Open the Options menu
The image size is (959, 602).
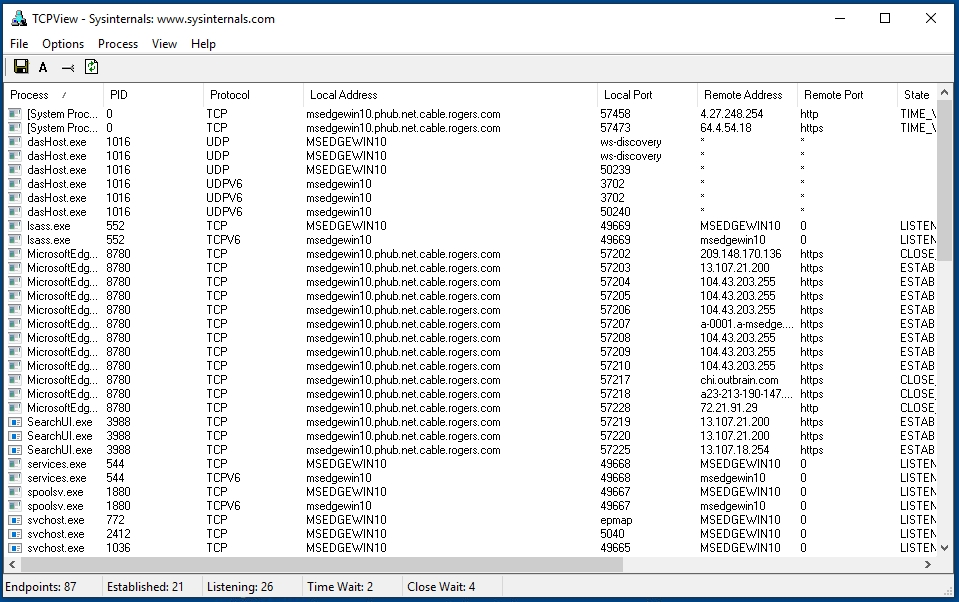[63, 44]
